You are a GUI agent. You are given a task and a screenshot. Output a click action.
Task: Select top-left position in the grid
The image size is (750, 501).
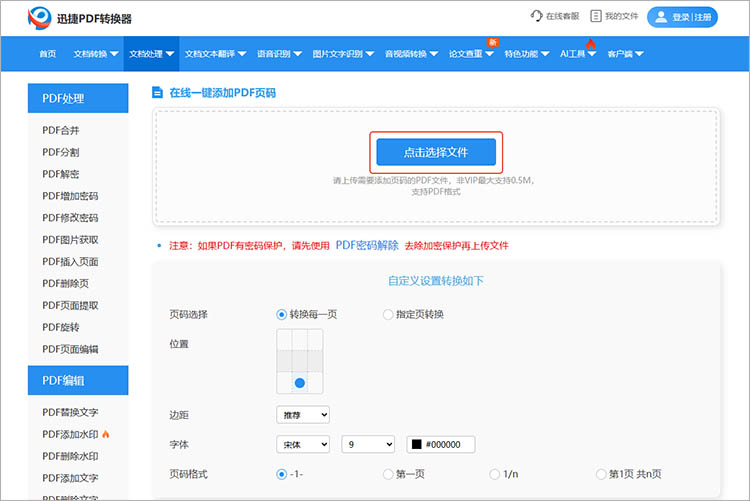[x=285, y=339]
